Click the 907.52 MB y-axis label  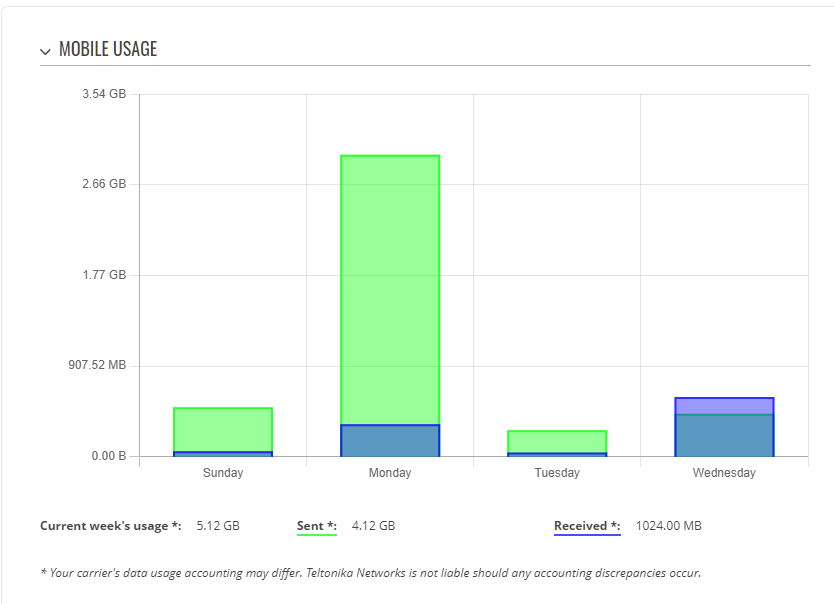[x=97, y=365]
